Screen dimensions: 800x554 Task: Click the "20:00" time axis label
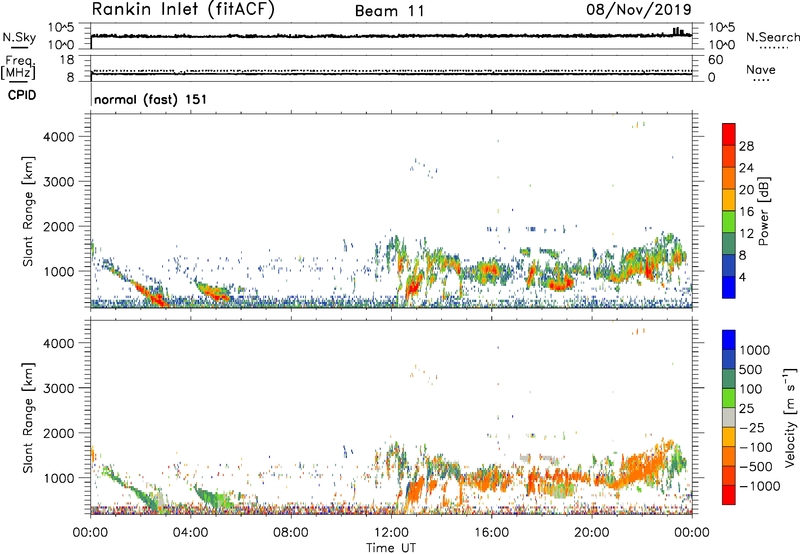(x=592, y=533)
